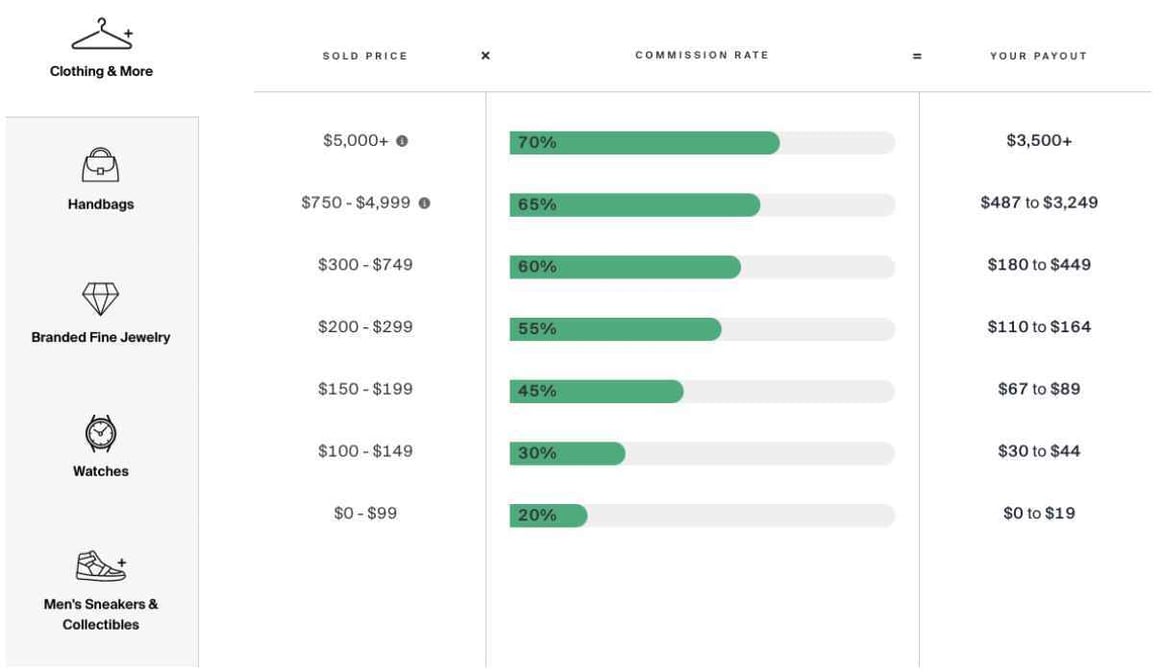Click the sneaker icon
Viewport: 1163px width, 672px height.
pos(100,566)
